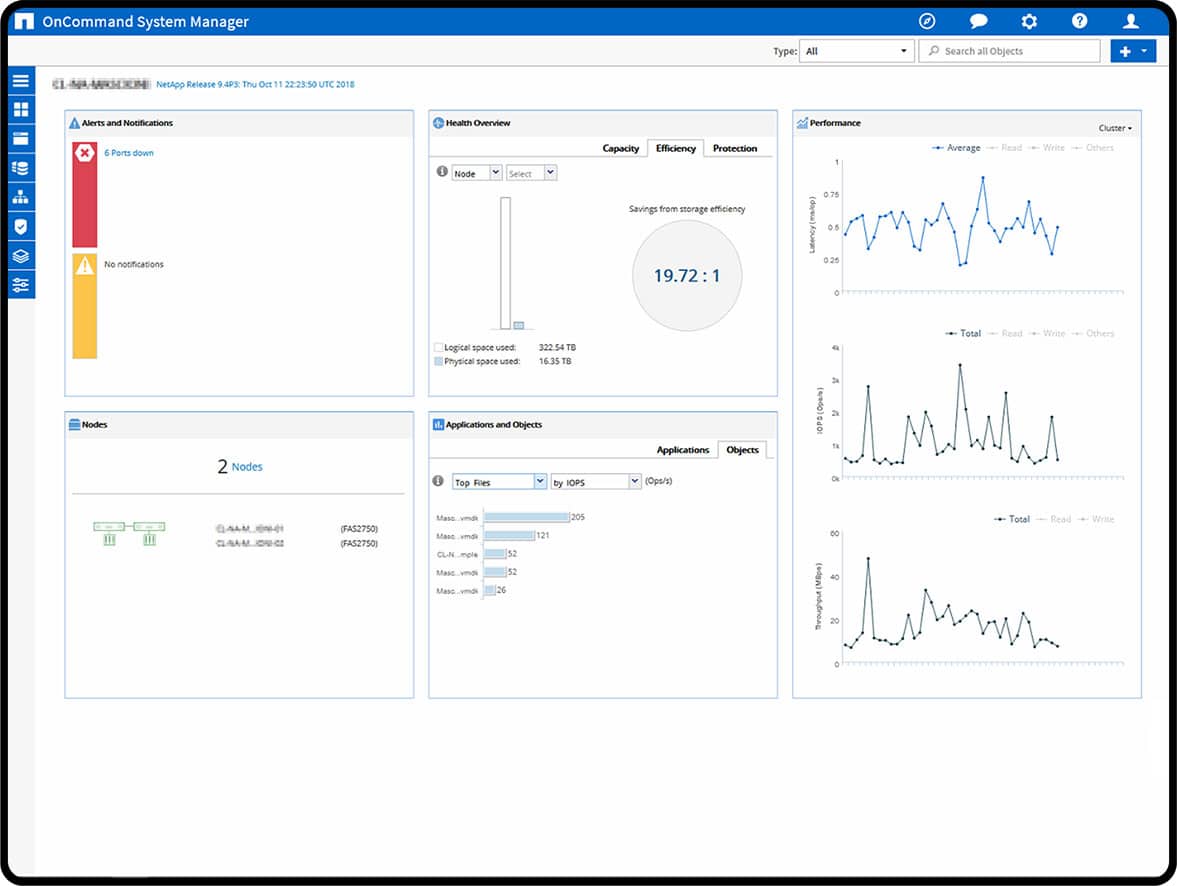Viewport: 1177px width, 886px height.
Task: Click the Performance panel chart icon
Action: pos(802,123)
